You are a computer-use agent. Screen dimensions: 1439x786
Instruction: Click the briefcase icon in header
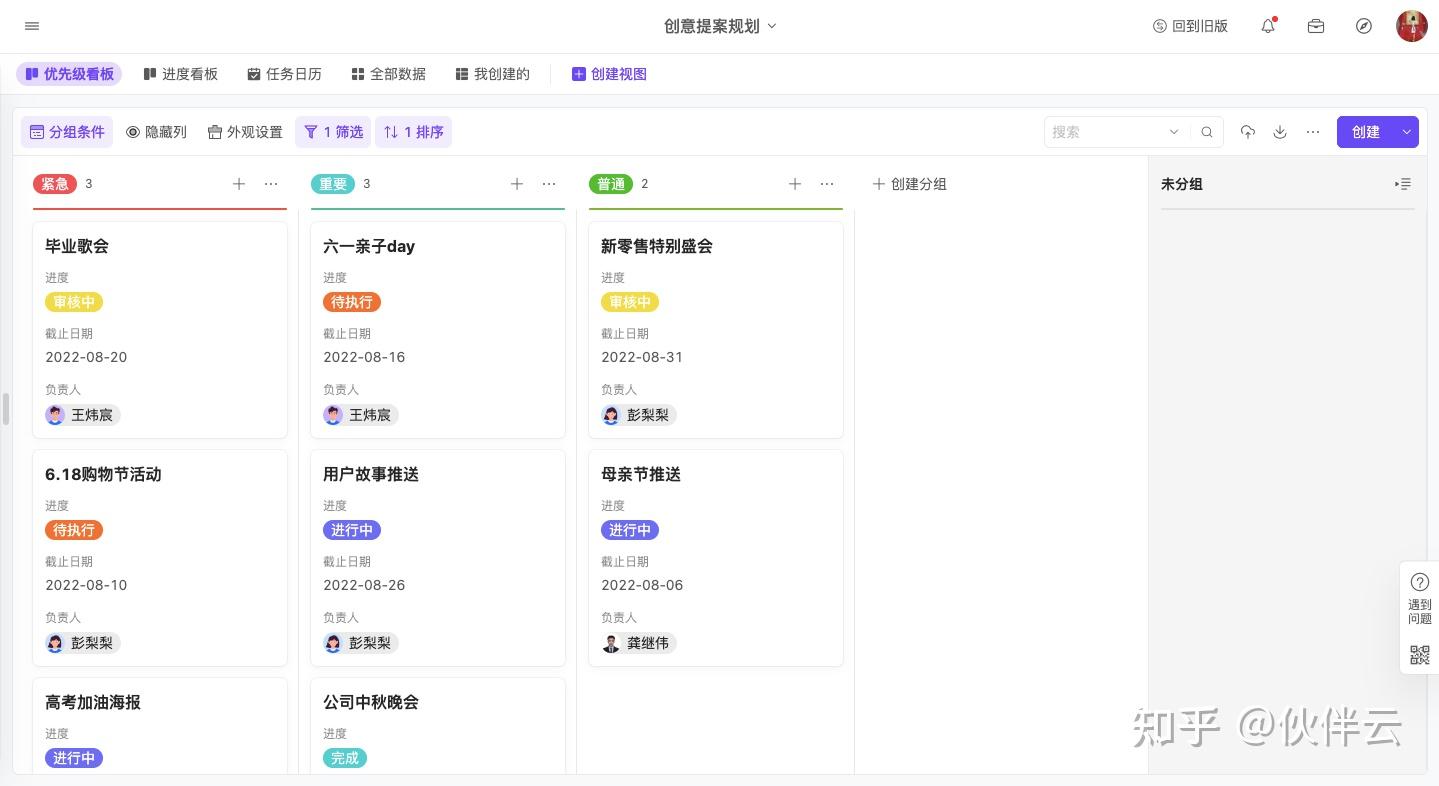[1316, 26]
